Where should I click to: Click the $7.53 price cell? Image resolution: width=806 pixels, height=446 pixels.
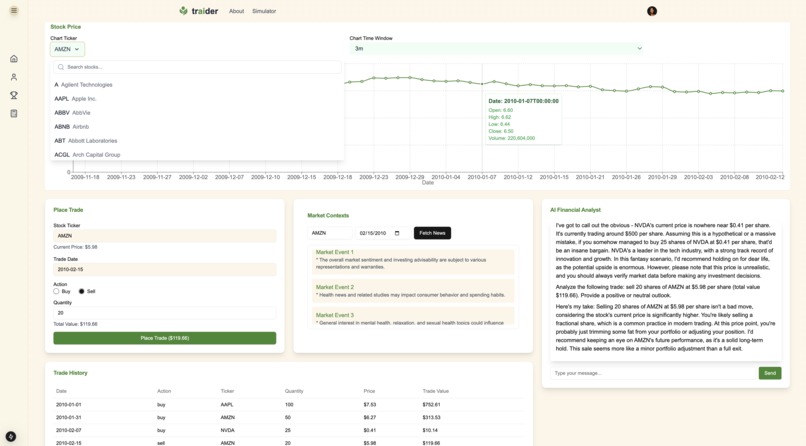(x=370, y=405)
